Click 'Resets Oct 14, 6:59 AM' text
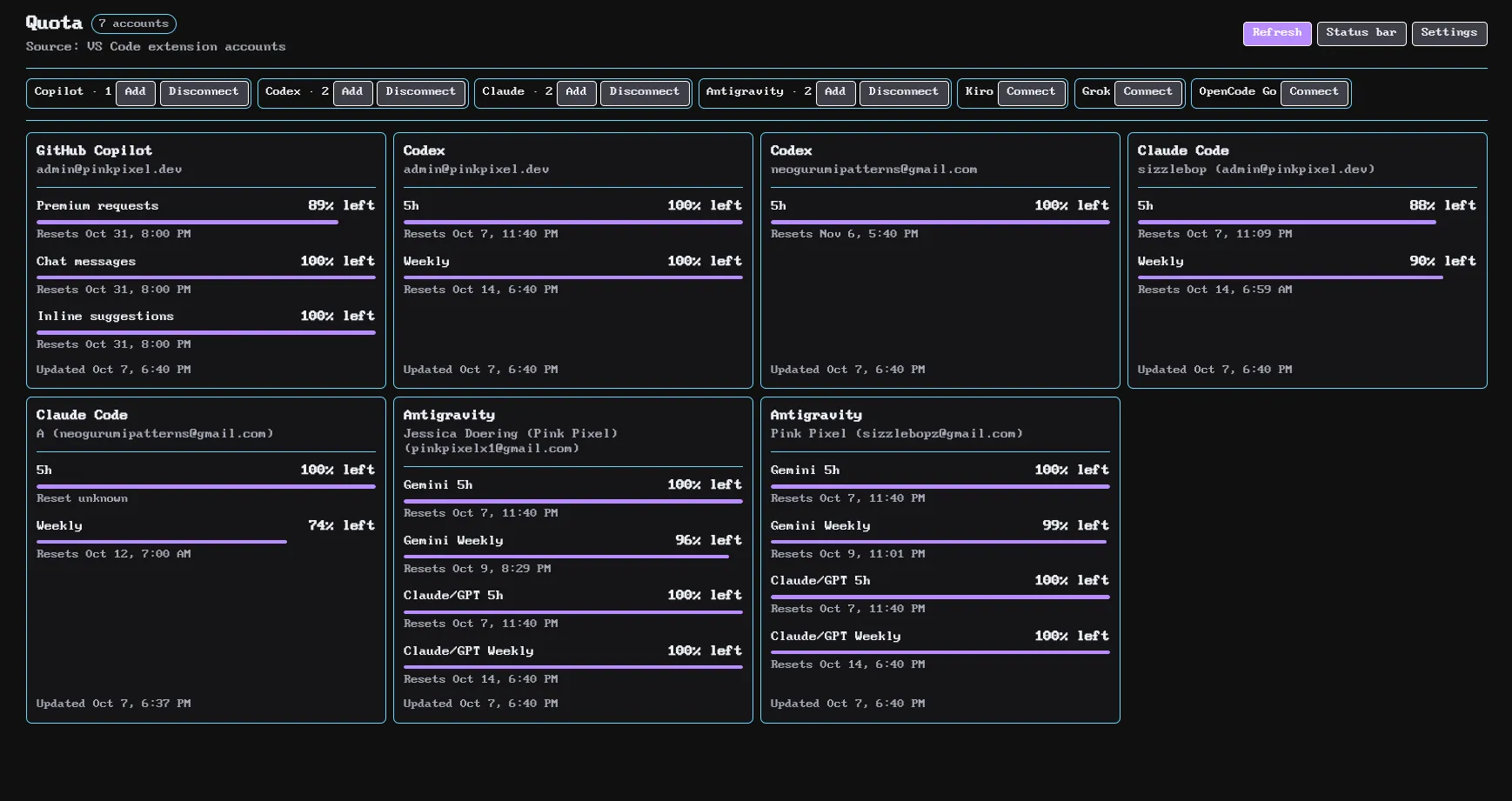1512x801 pixels. point(1214,290)
